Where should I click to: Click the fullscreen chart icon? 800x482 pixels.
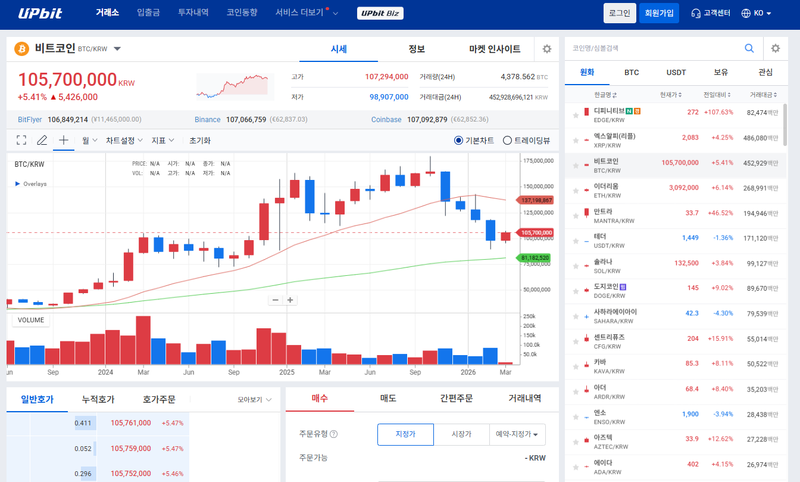21,141
